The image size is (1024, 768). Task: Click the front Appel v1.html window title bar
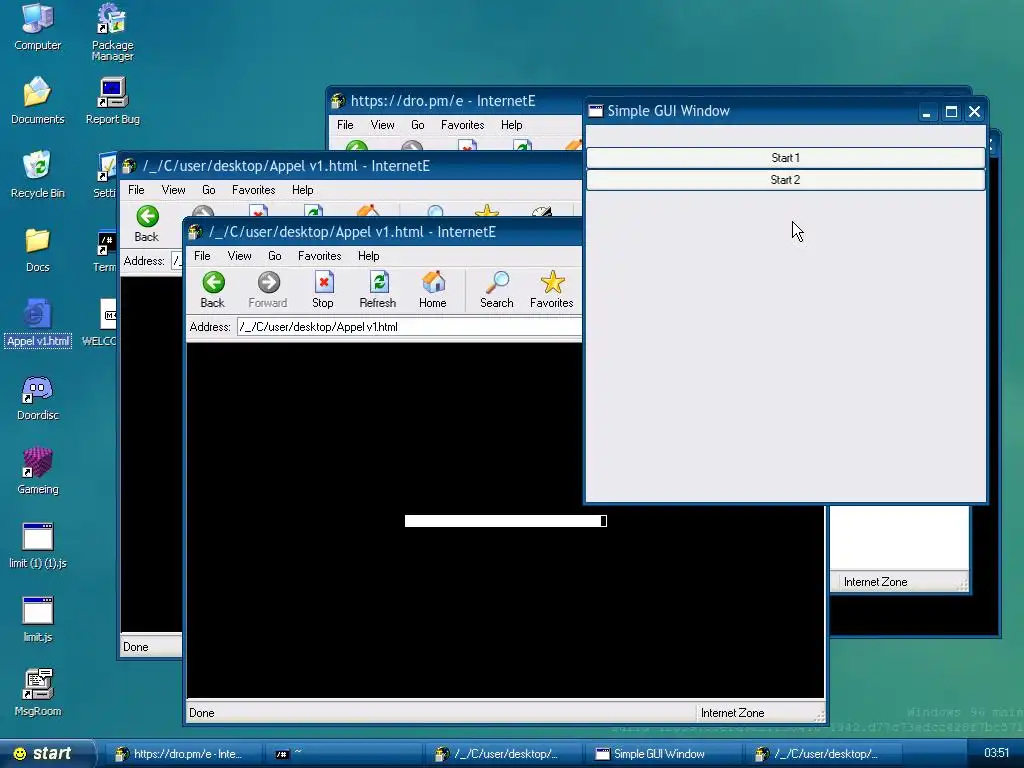(384, 232)
